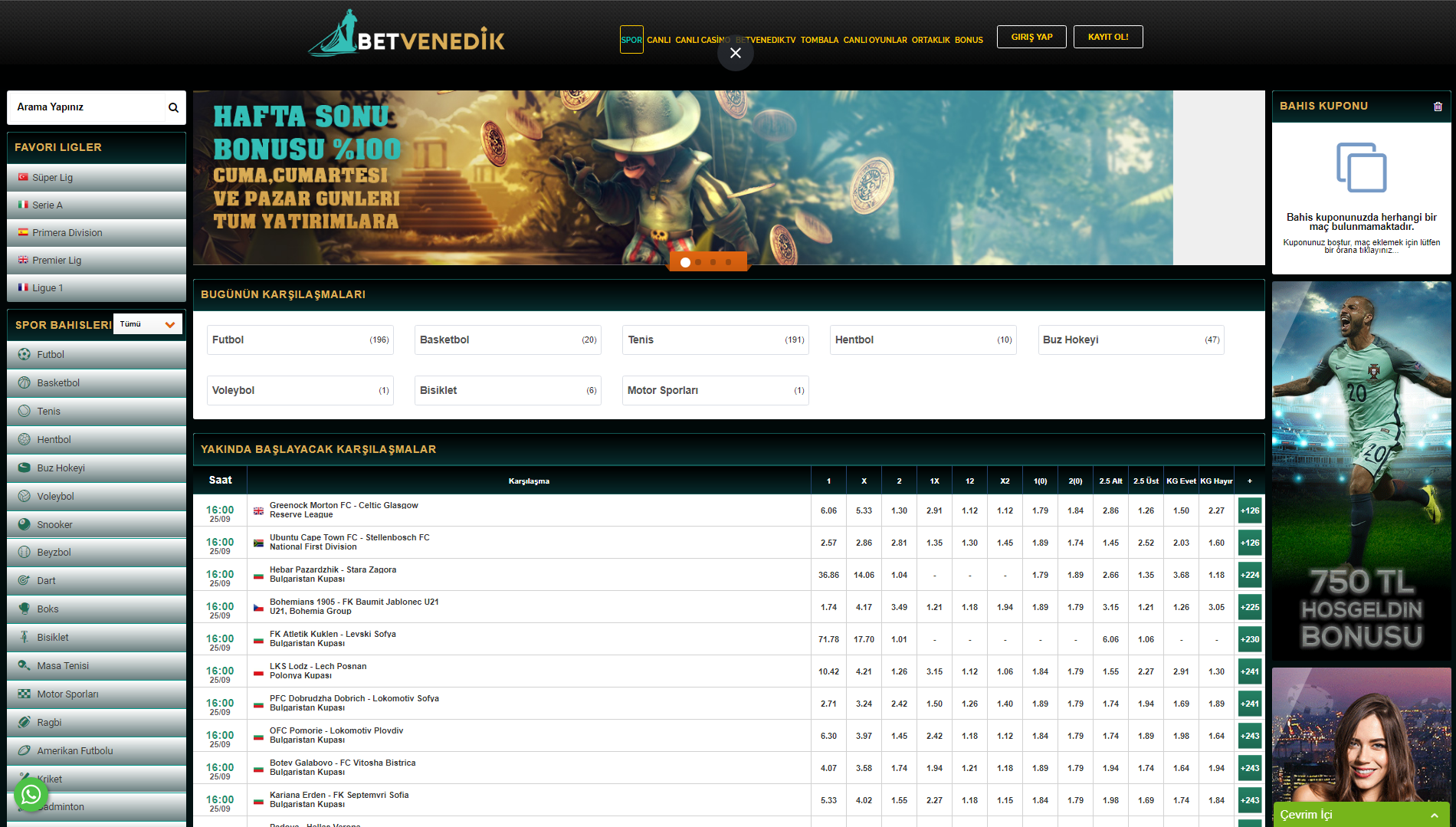Open the Snooker ball icon entry
The image size is (1456, 827).
click(x=25, y=525)
